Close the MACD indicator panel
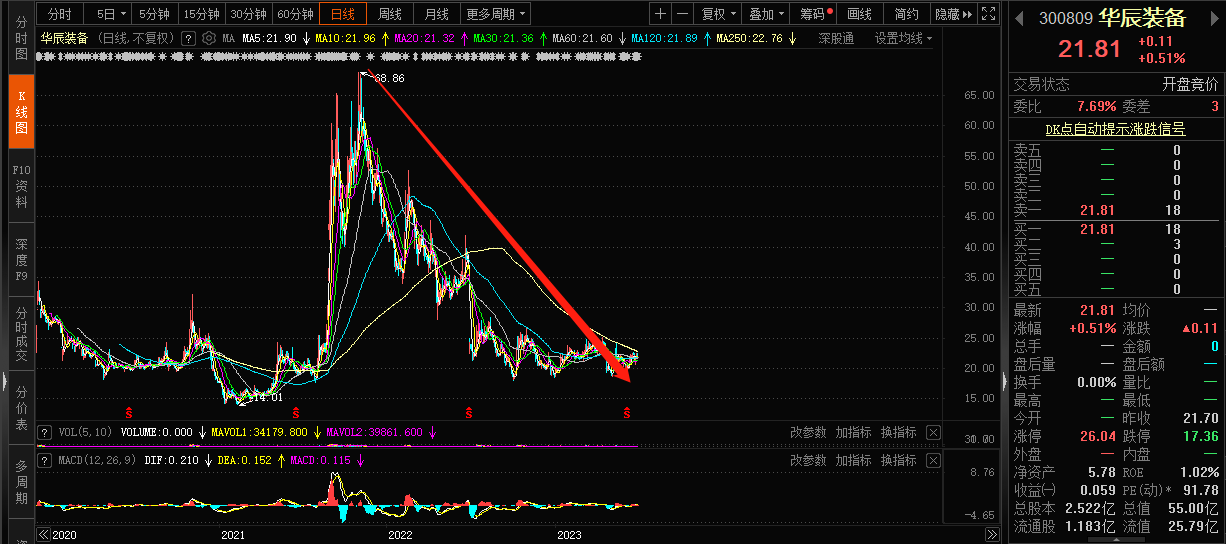1226x544 pixels. tap(932, 460)
